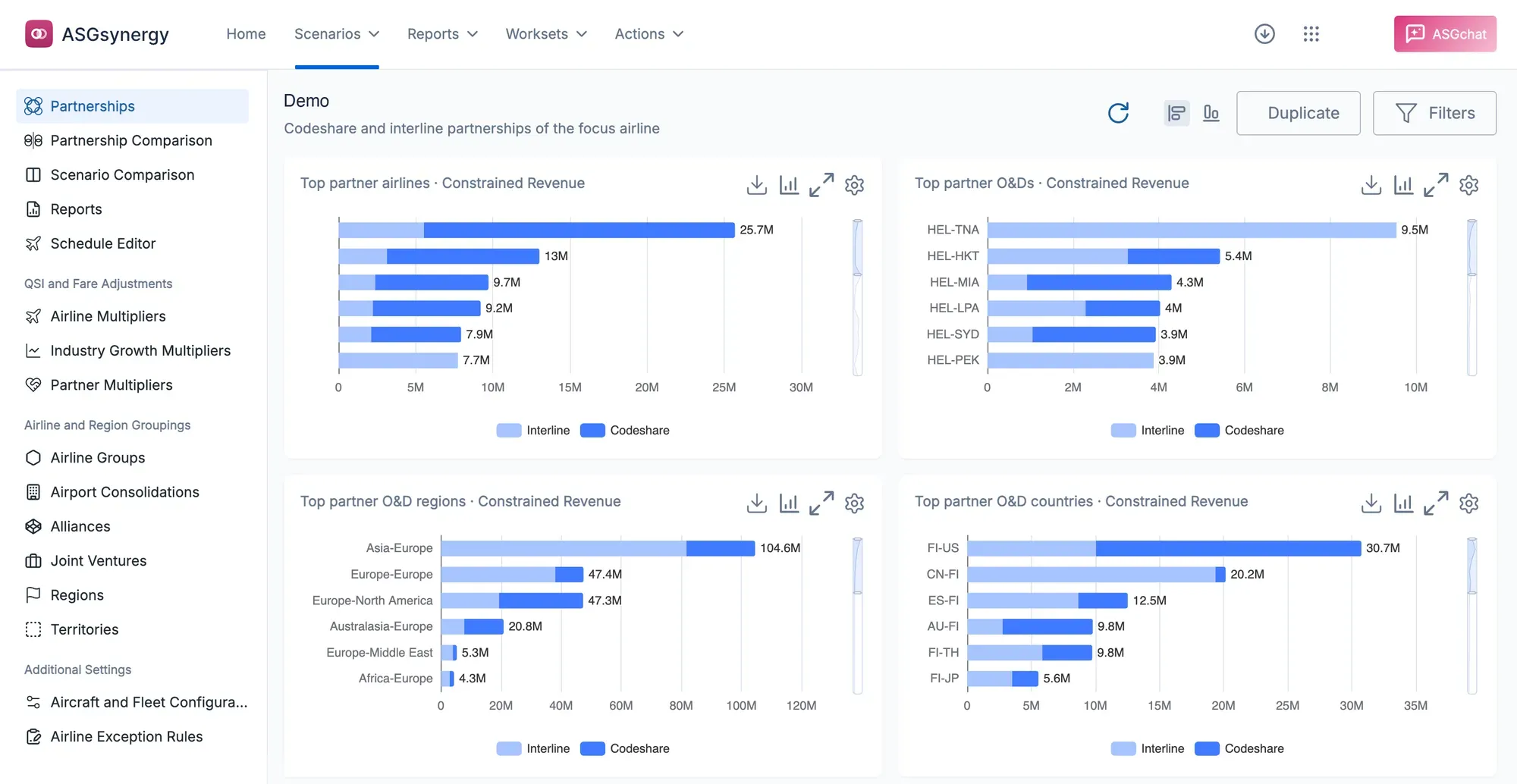This screenshot has width=1517, height=784.
Task: Toggle Codeshare series in Top partner airlines legend
Action: click(x=625, y=431)
